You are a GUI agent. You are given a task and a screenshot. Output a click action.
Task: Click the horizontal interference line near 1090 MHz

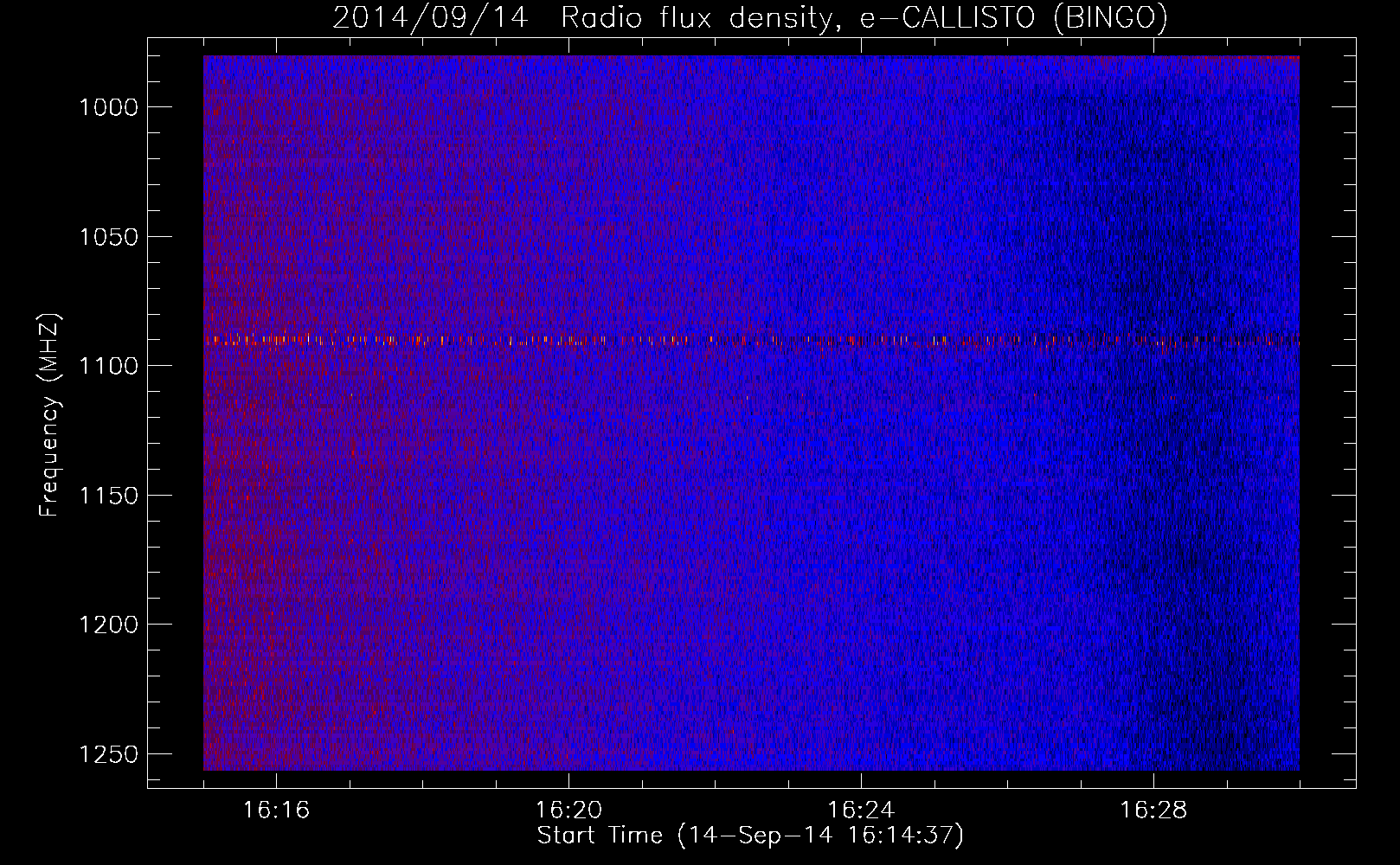tap(751, 340)
